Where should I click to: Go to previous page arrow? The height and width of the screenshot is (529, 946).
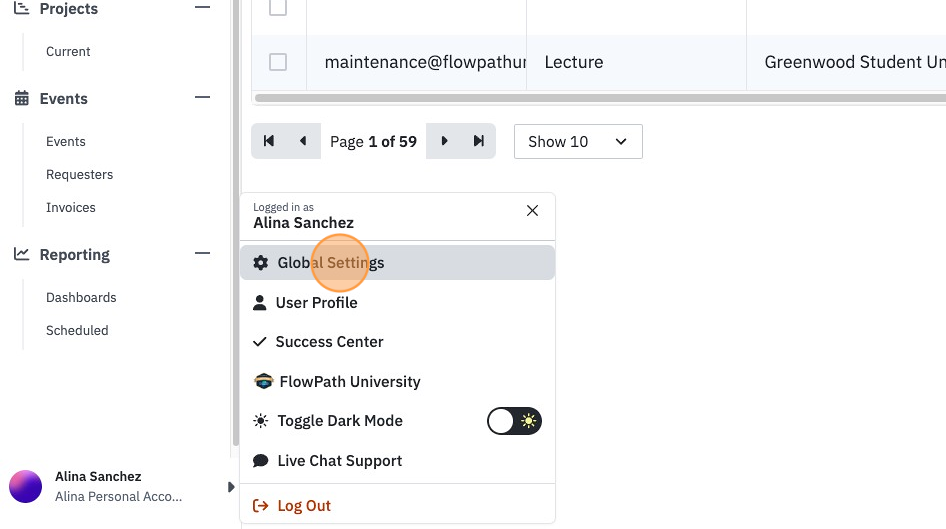click(x=303, y=141)
